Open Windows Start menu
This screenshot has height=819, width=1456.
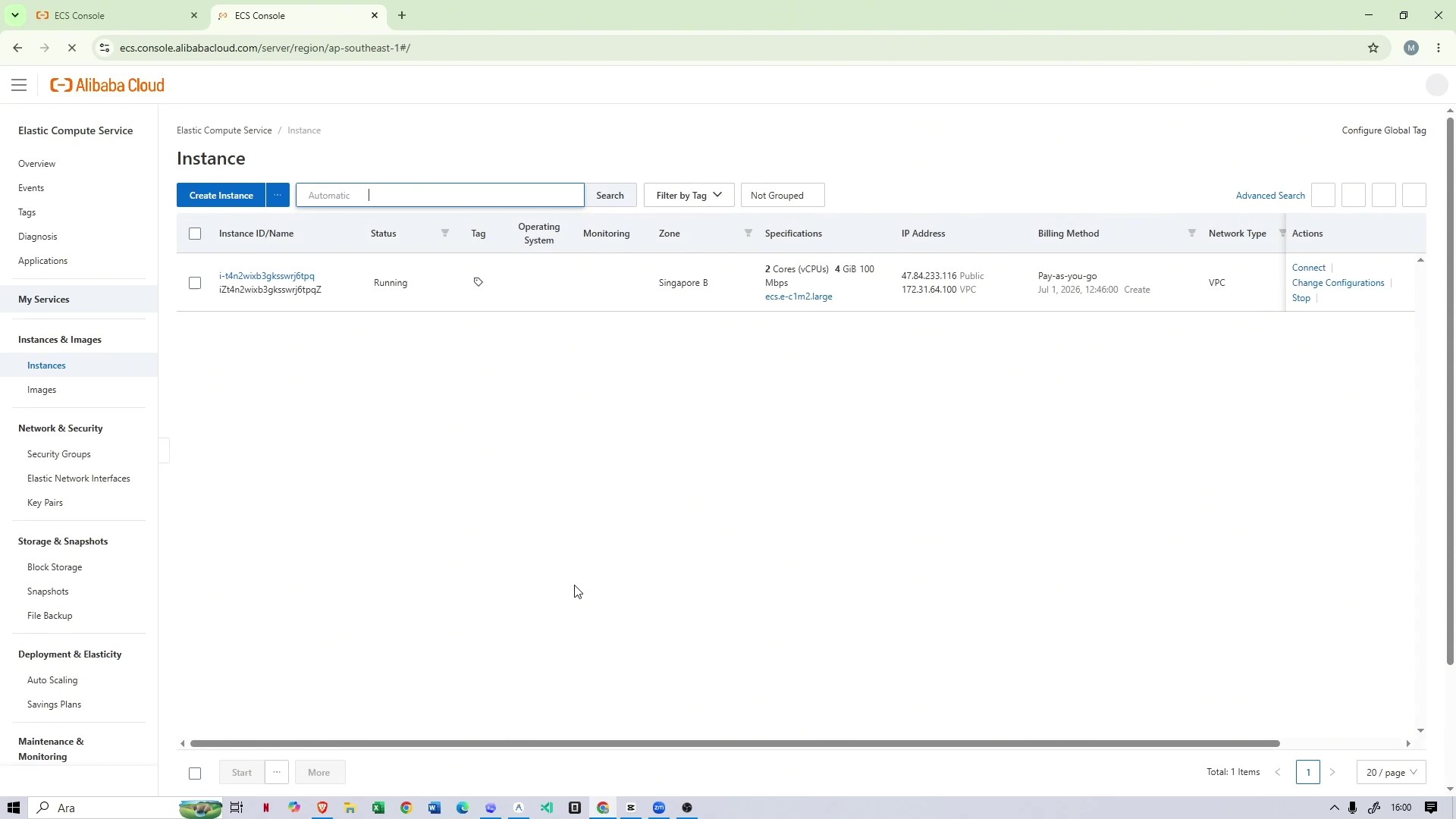[13, 808]
